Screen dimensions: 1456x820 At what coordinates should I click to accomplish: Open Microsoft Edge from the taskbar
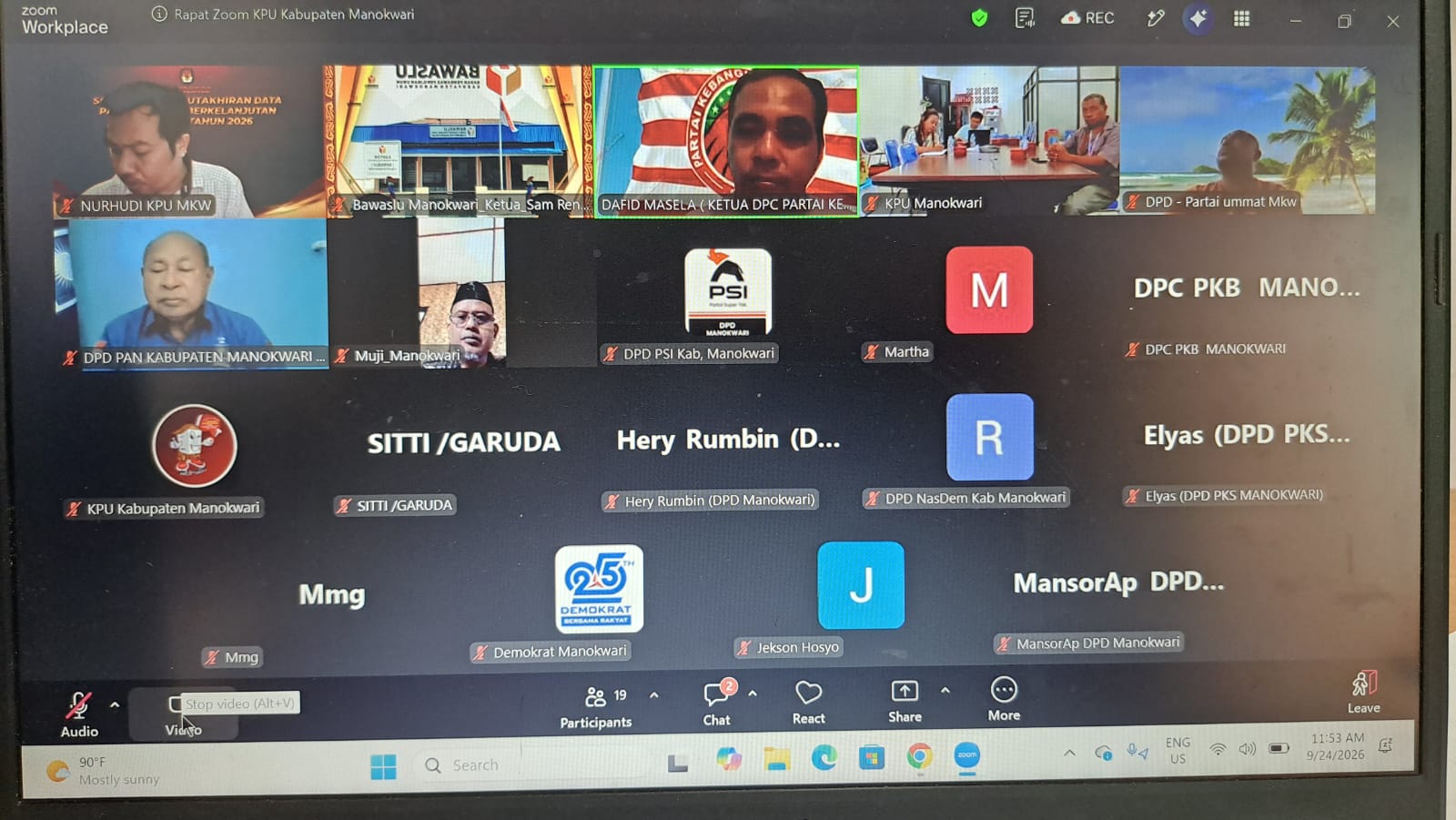click(x=824, y=757)
